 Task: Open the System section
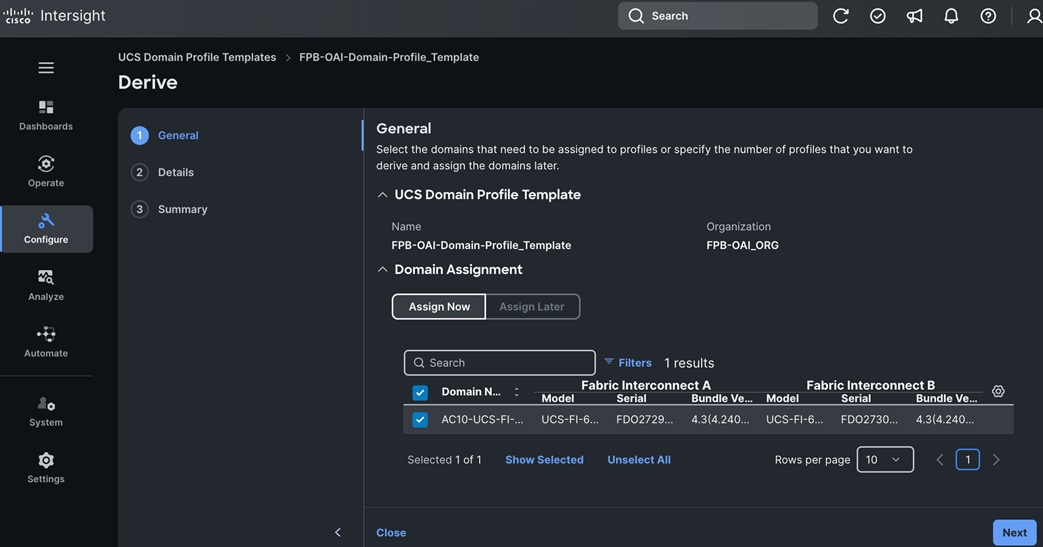point(46,411)
